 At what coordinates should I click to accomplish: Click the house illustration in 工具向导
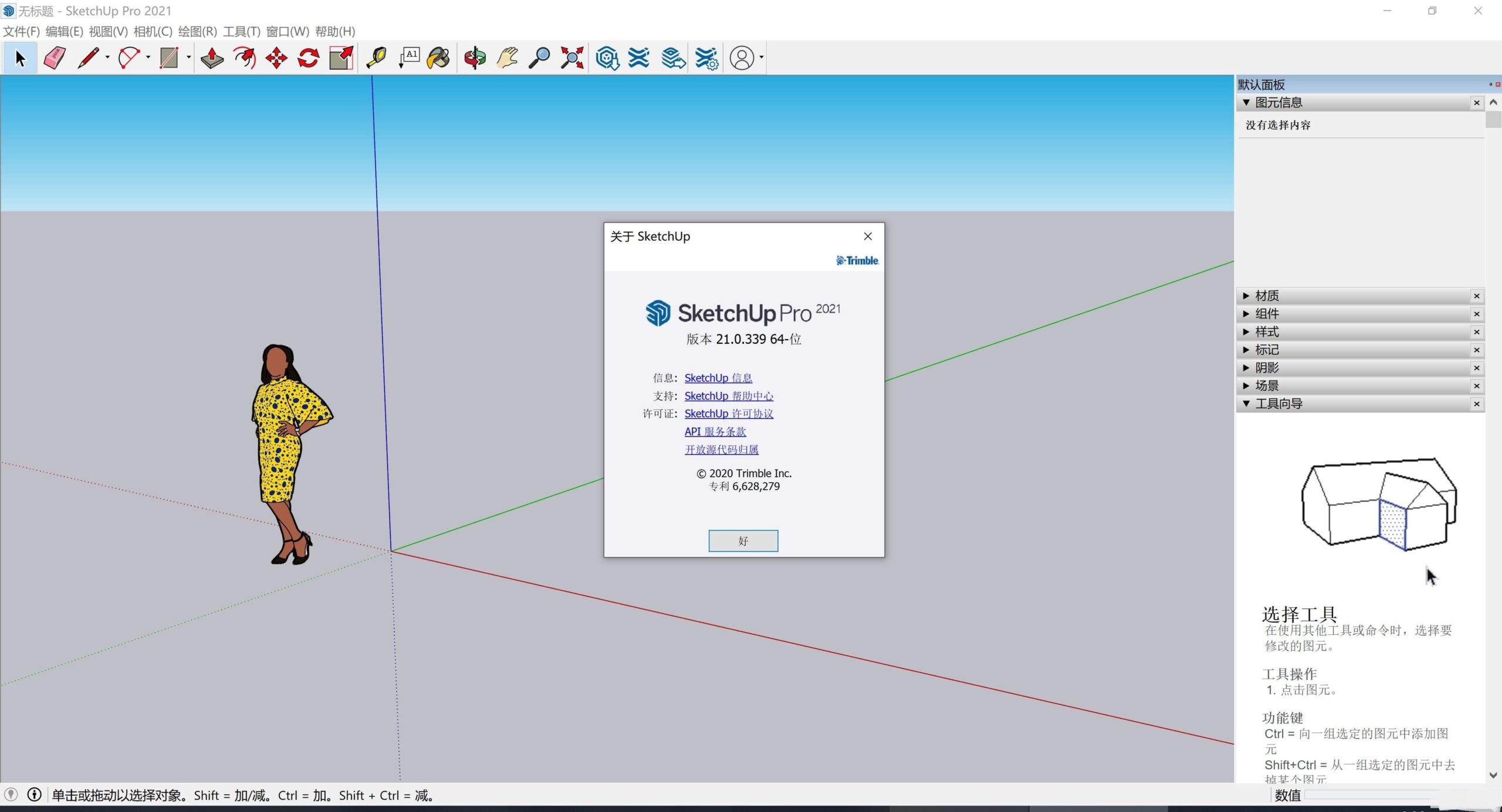tap(1379, 505)
